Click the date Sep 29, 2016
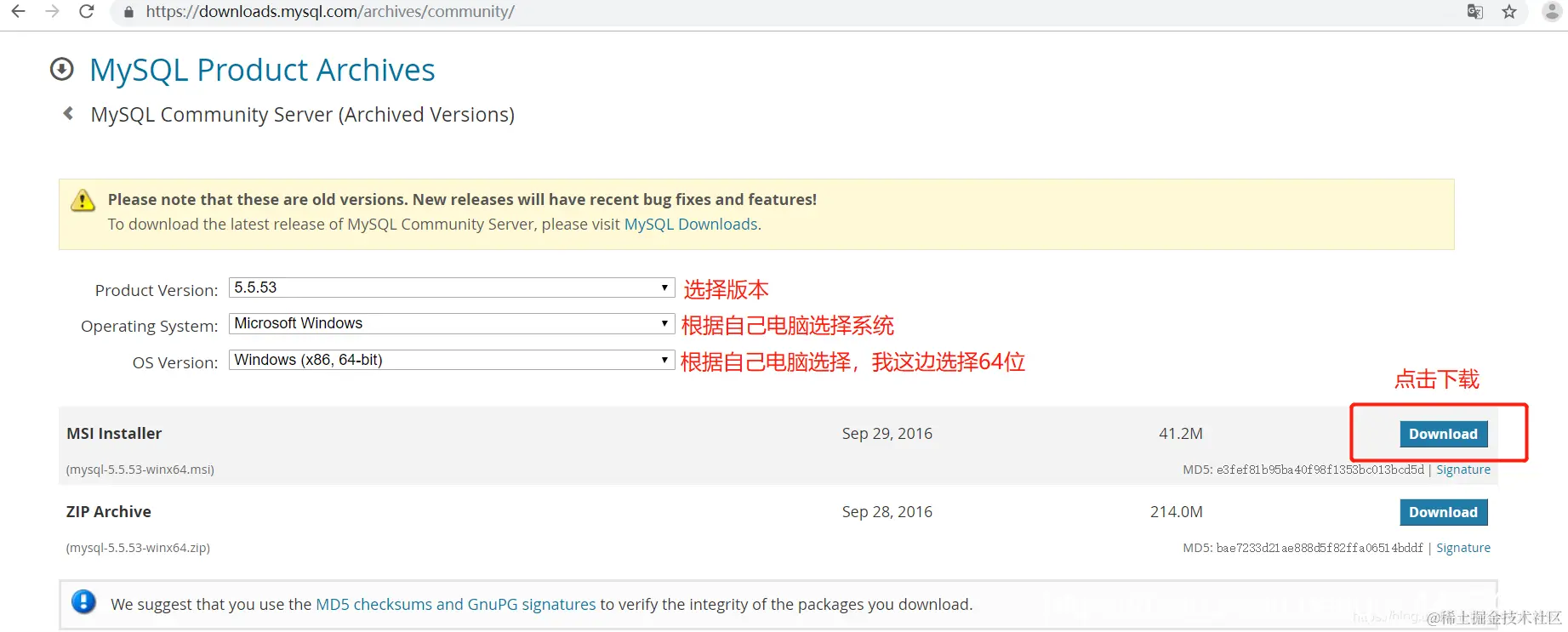 (x=887, y=434)
